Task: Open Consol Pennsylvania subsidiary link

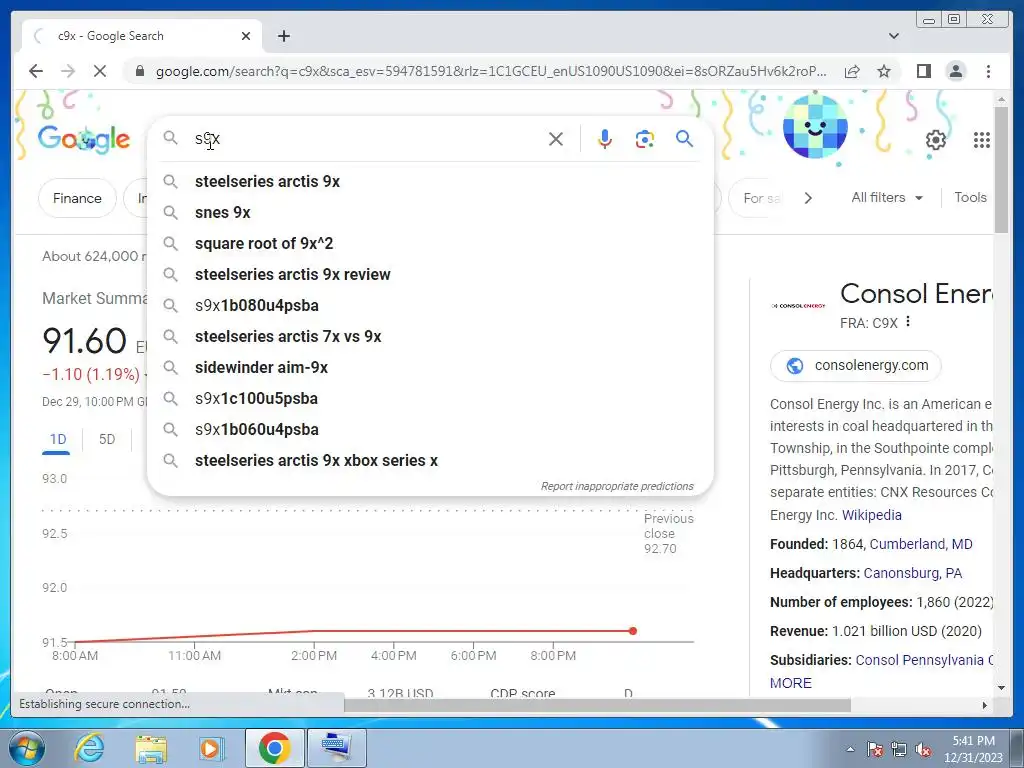Action: [x=924, y=660]
